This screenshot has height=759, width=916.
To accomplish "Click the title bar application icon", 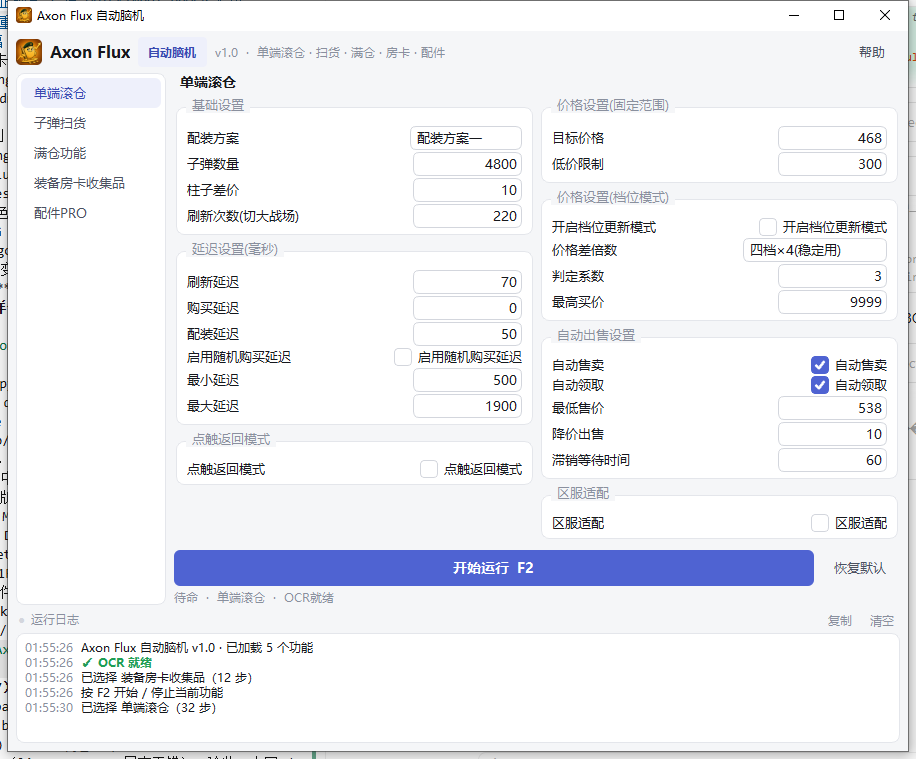I will point(24,15).
